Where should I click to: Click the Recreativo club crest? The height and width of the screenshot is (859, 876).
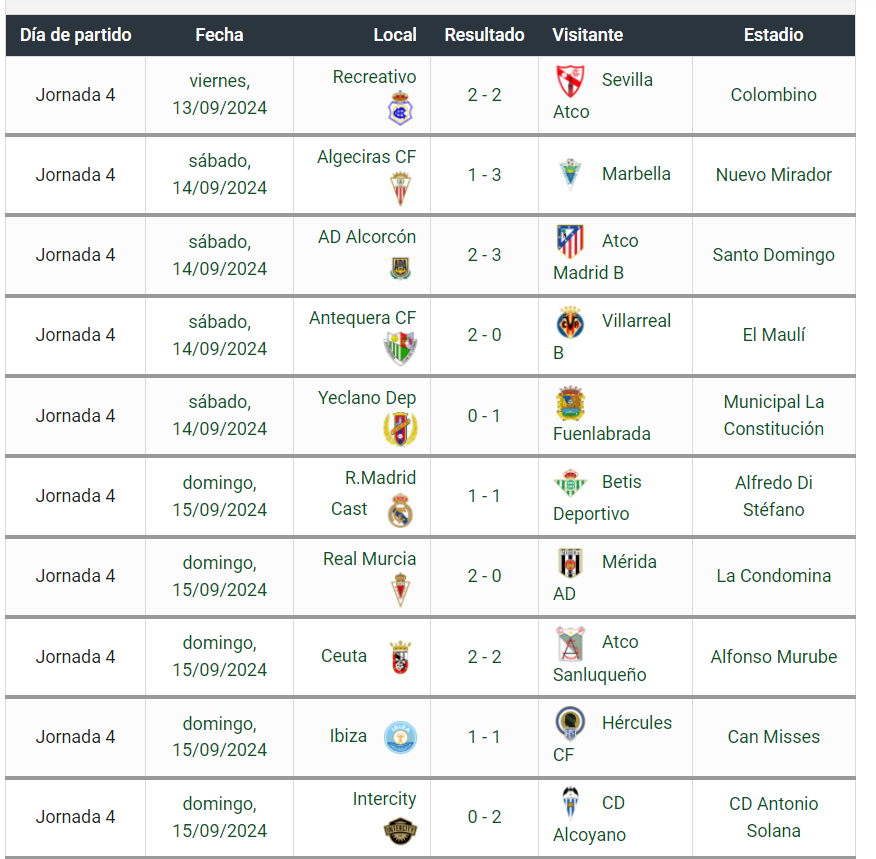pos(400,108)
